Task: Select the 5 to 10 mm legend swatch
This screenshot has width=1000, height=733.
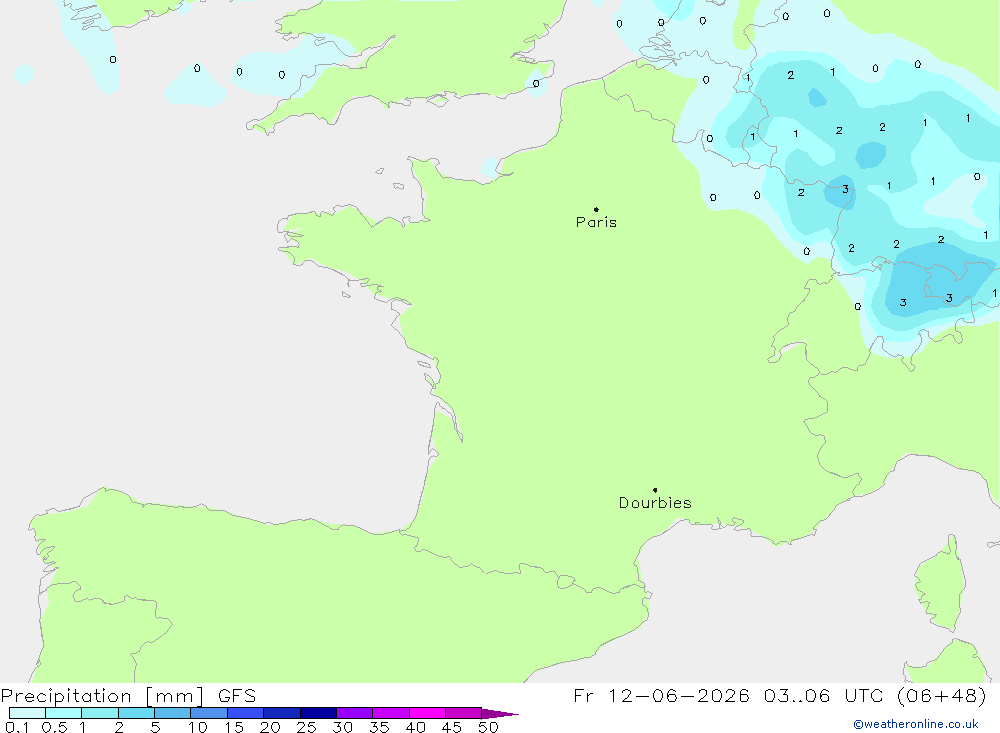Action: pyautogui.click(x=172, y=713)
